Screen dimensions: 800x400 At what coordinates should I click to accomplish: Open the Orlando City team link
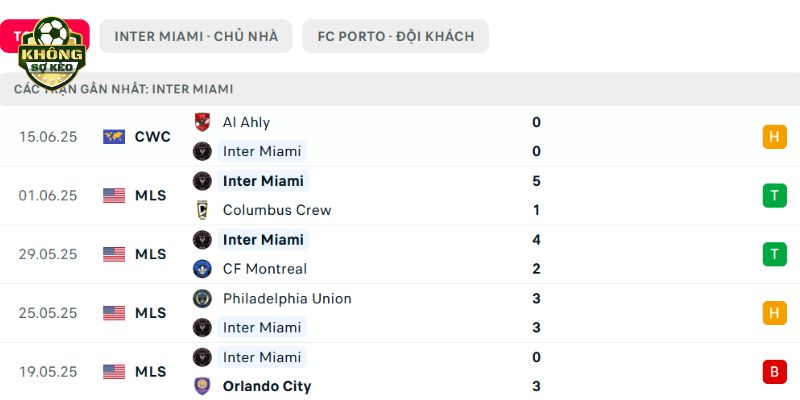[267, 386]
